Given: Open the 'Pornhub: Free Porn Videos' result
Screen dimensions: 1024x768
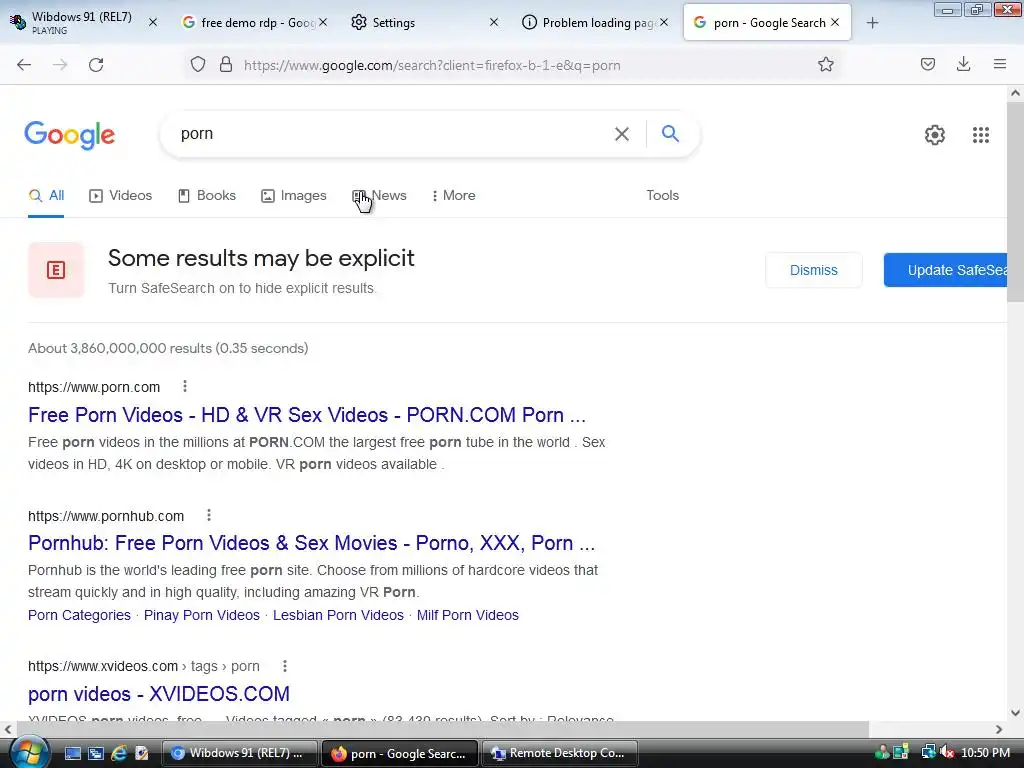Looking at the screenshot, I should coord(312,543).
